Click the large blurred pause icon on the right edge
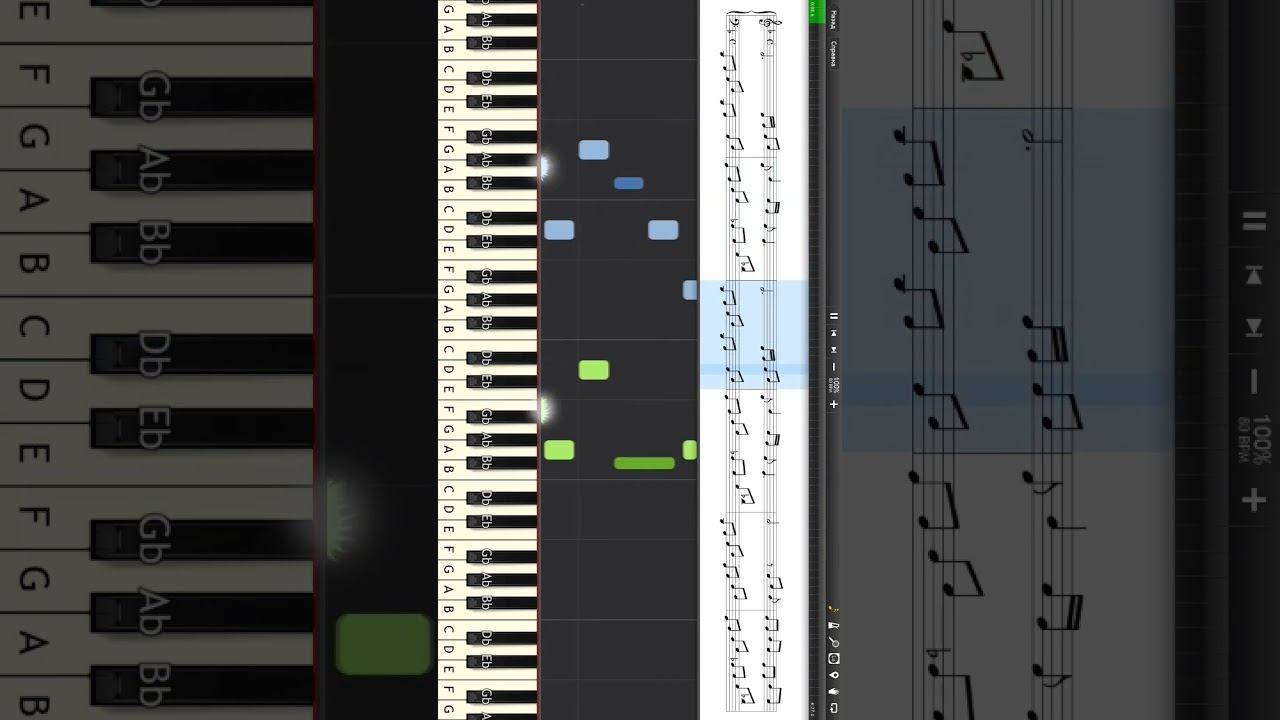Image resolution: width=1280 pixels, height=720 pixels. click(x=1254, y=222)
